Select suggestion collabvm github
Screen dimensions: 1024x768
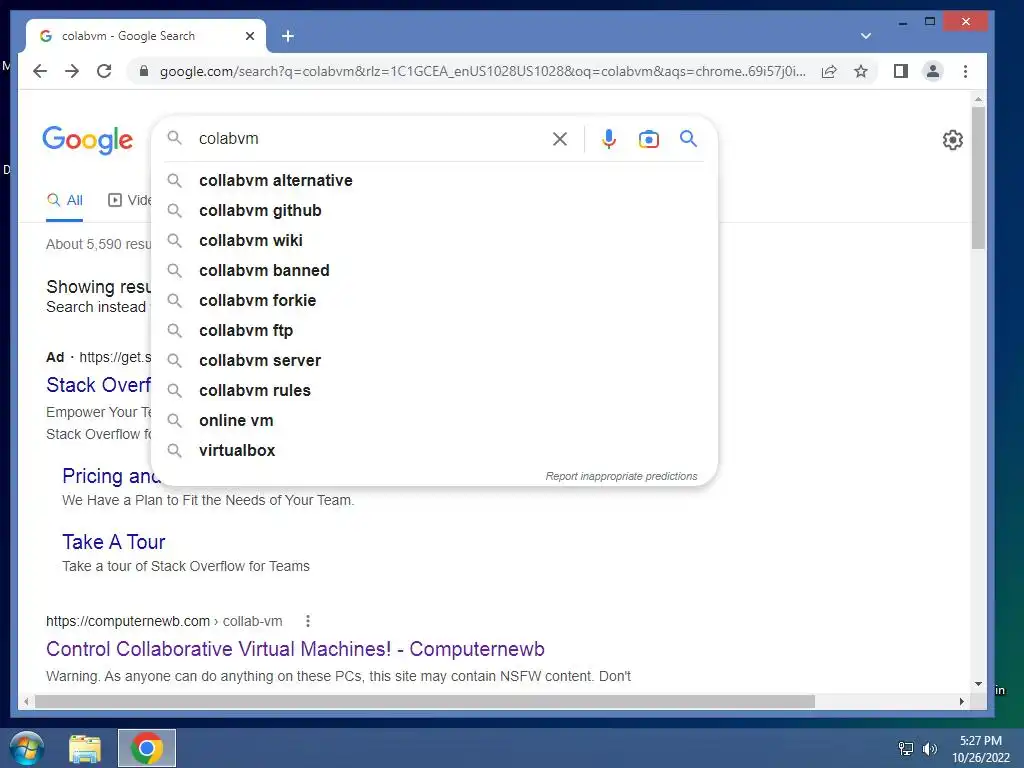(x=434, y=210)
